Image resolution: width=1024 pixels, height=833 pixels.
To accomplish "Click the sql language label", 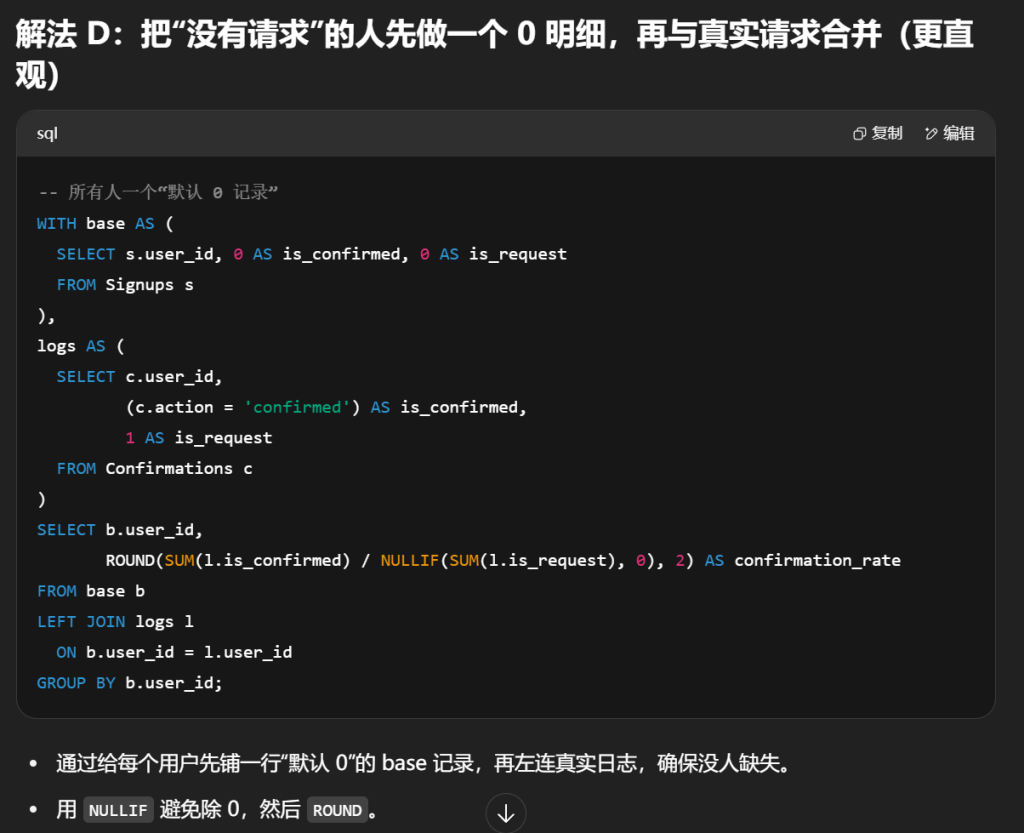I will (47, 134).
